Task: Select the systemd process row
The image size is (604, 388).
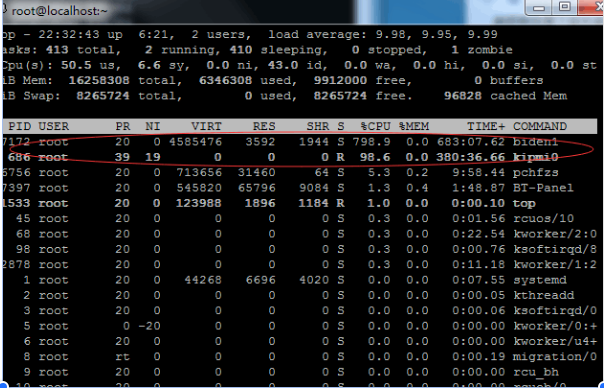Action: (x=300, y=280)
